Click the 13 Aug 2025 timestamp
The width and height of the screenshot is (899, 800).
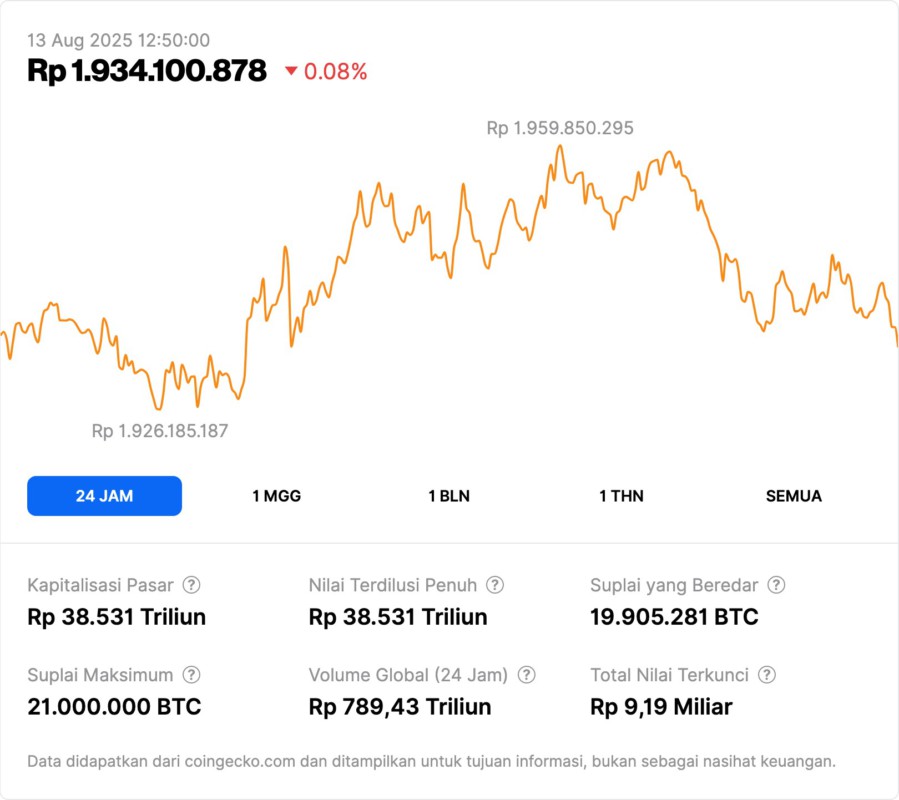[118, 40]
